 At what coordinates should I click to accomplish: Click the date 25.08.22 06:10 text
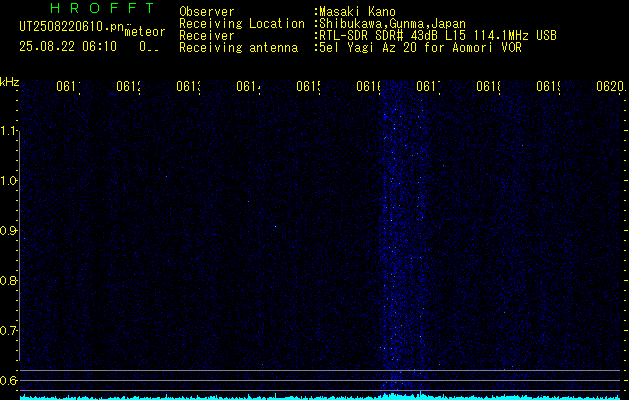pos(68,47)
